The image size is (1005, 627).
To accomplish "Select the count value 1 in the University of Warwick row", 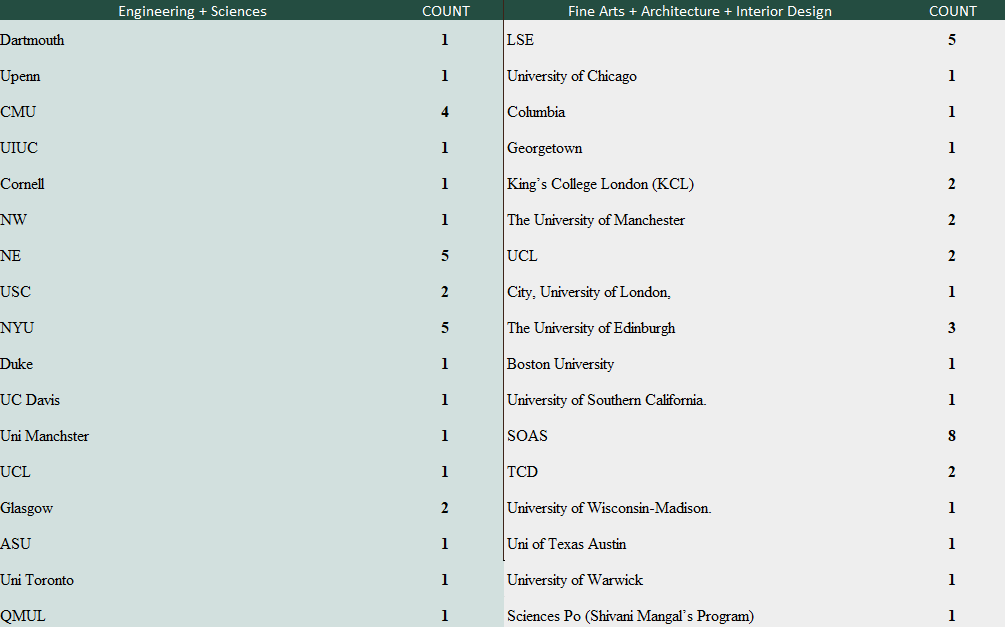I will [952, 580].
